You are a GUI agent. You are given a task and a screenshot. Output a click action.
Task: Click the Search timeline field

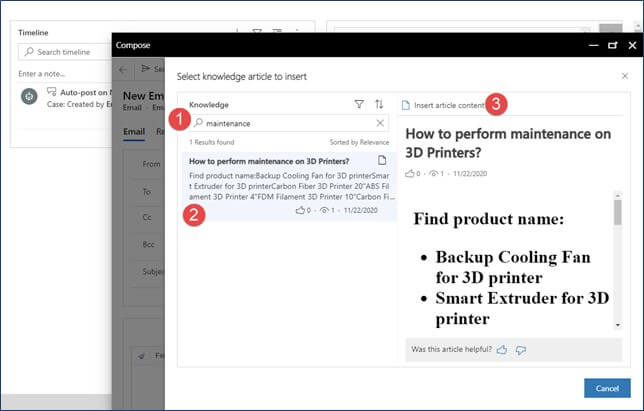[x=65, y=52]
